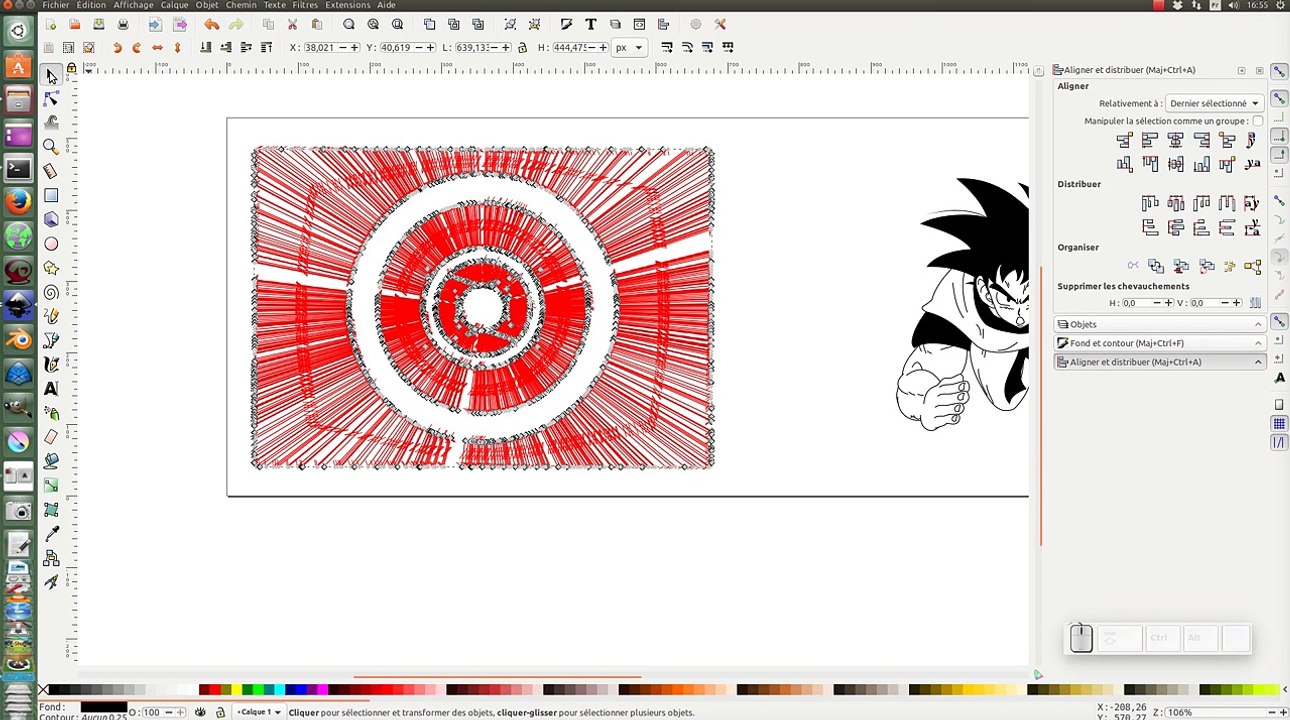Select the Rectangle tool
The image size is (1290, 720).
point(51,196)
